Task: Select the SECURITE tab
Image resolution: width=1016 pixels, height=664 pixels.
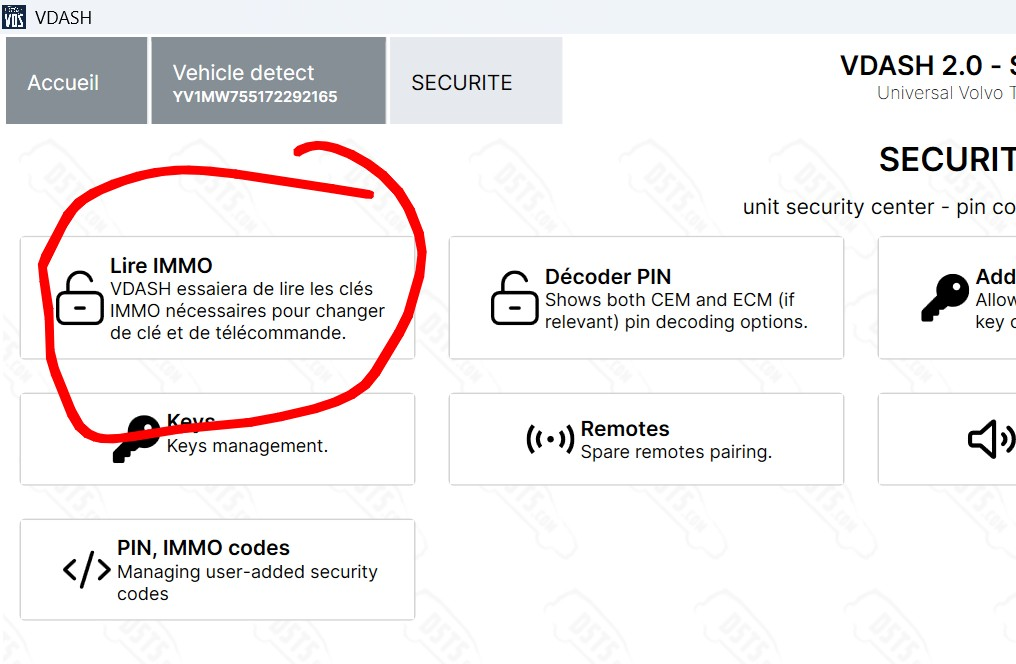Action: tap(462, 83)
